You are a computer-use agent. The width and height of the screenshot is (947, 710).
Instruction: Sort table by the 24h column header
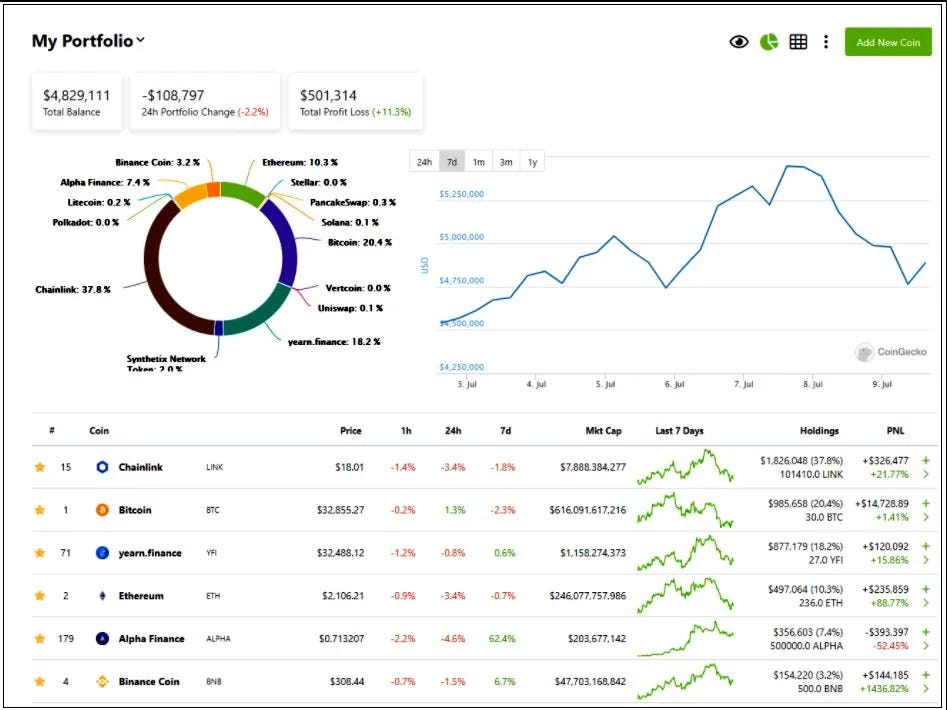tap(453, 430)
